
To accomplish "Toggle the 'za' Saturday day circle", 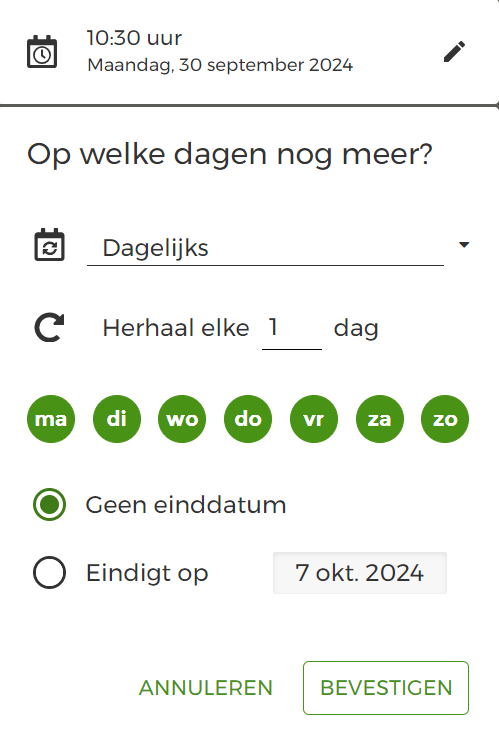I will pyautogui.click(x=380, y=419).
